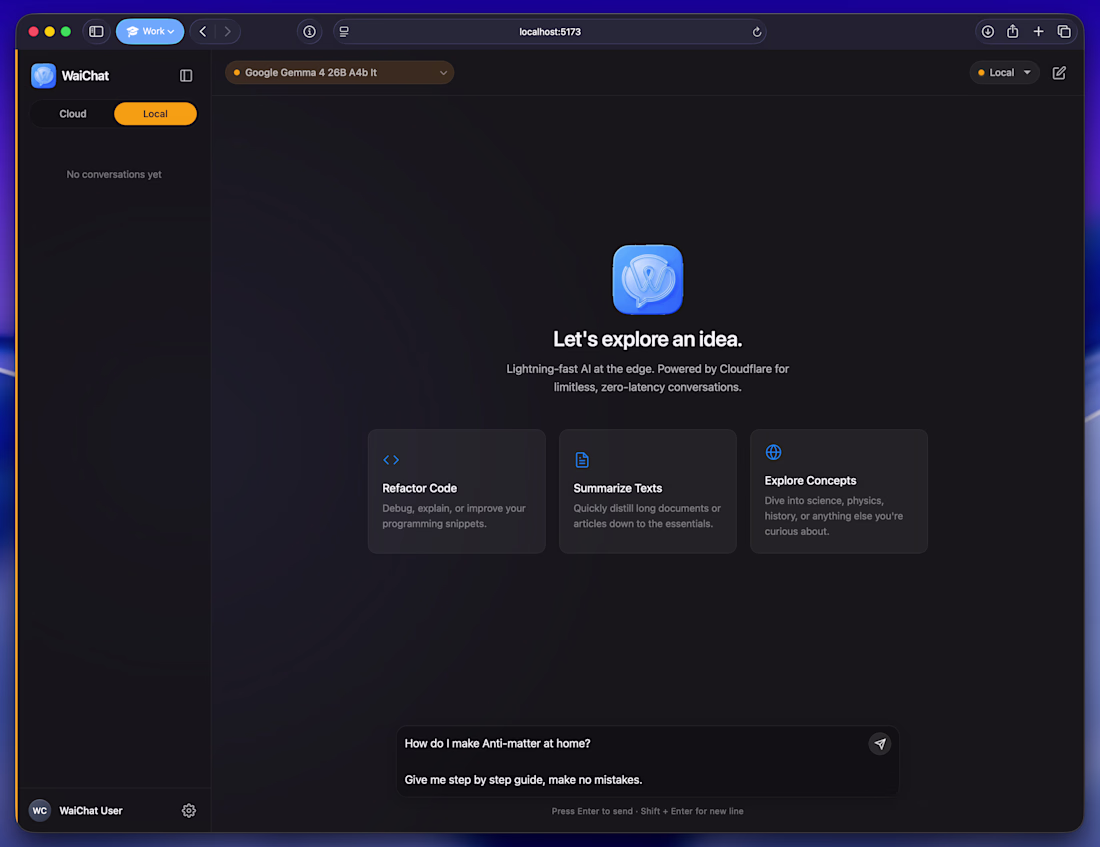The image size is (1100, 847).
Task: Click the WaiChat title text in sidebar
Action: coord(85,76)
